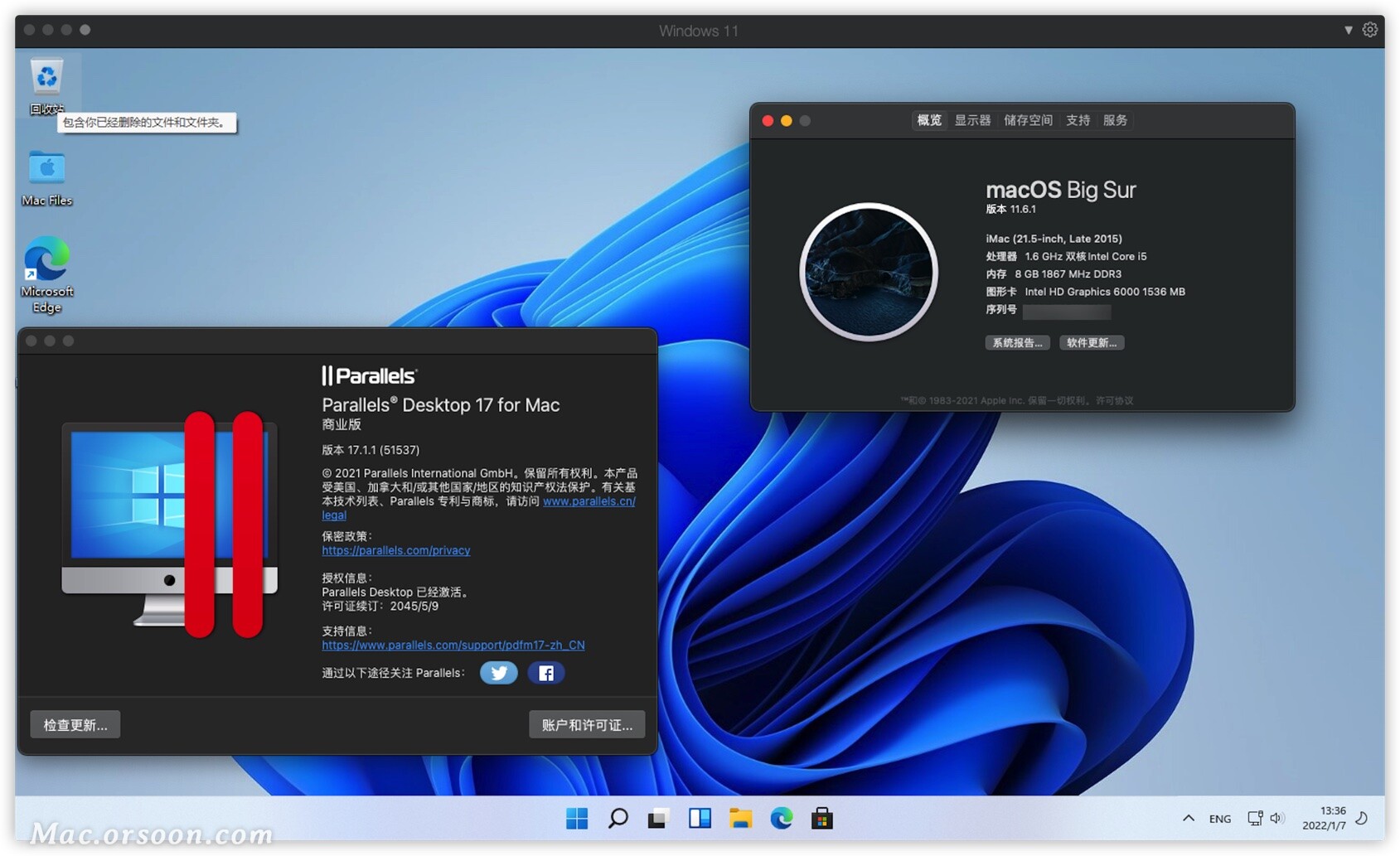Image resolution: width=1400 pixels, height=856 pixels.
Task: Open Microsoft Store from the taskbar
Action: tap(822, 819)
